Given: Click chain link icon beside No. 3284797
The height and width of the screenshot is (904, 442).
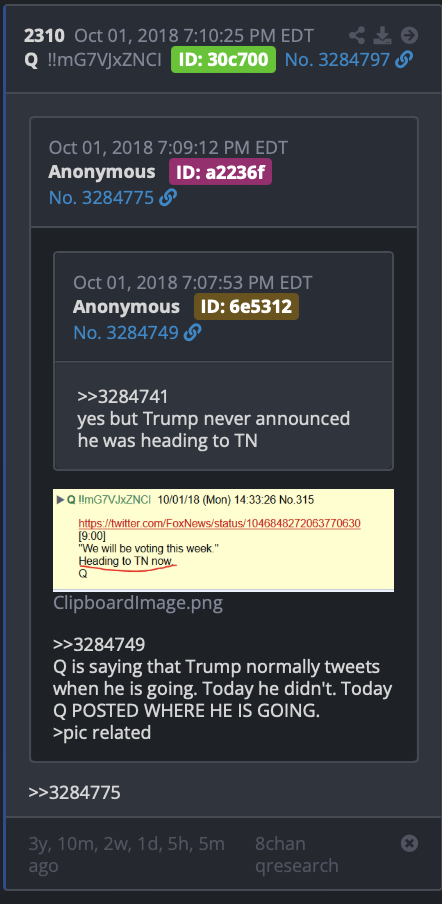Looking at the screenshot, I should coord(405,59).
